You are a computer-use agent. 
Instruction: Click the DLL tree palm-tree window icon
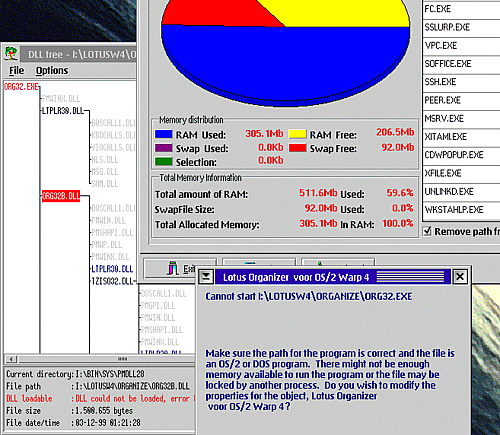(x=11, y=54)
